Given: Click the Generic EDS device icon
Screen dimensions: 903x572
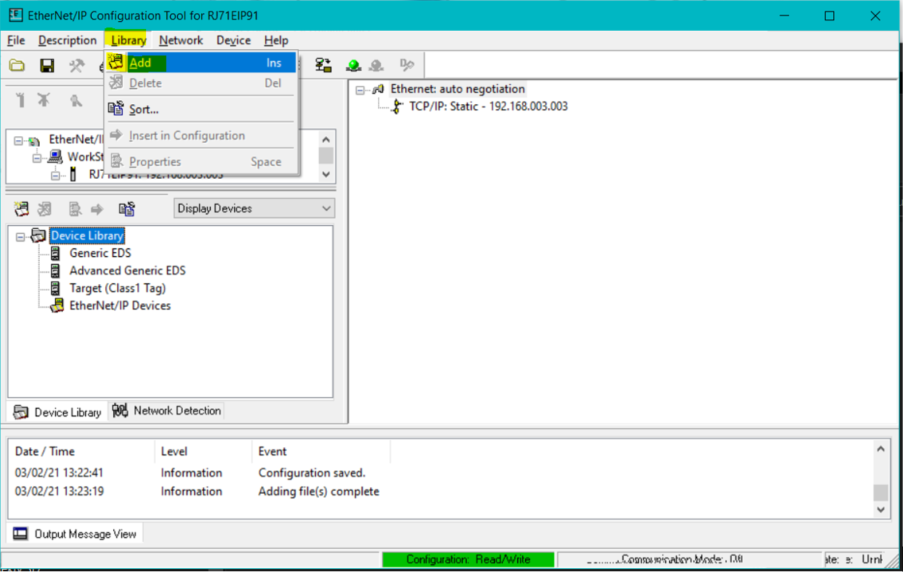Looking at the screenshot, I should click(55, 253).
